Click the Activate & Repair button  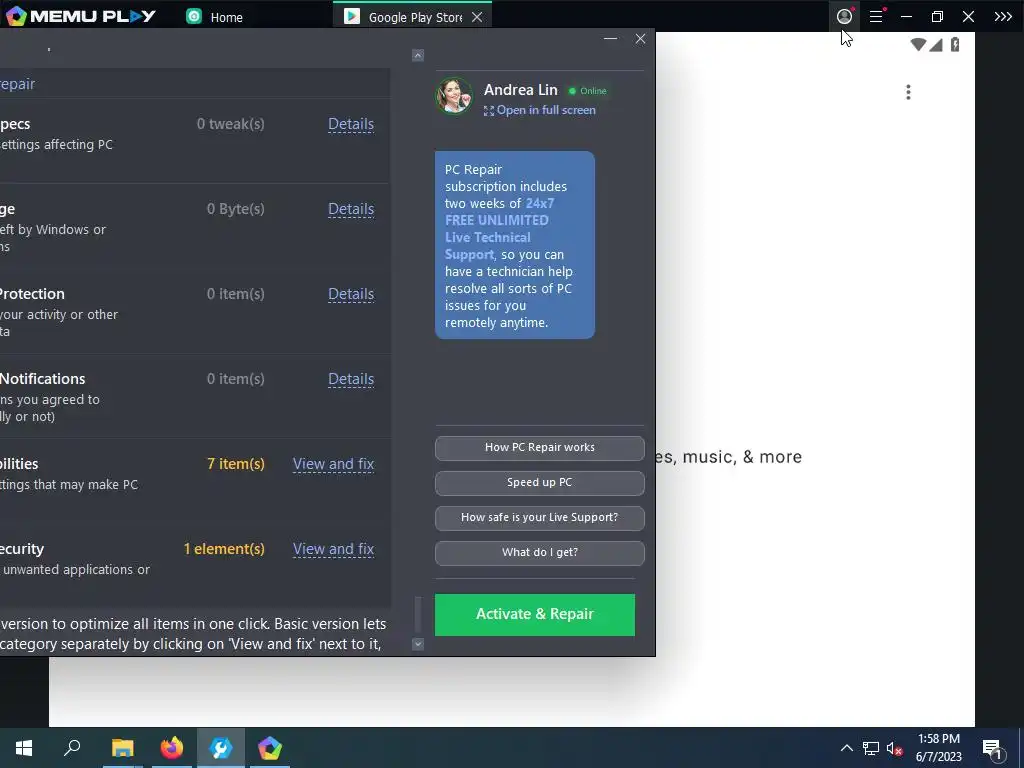(535, 615)
